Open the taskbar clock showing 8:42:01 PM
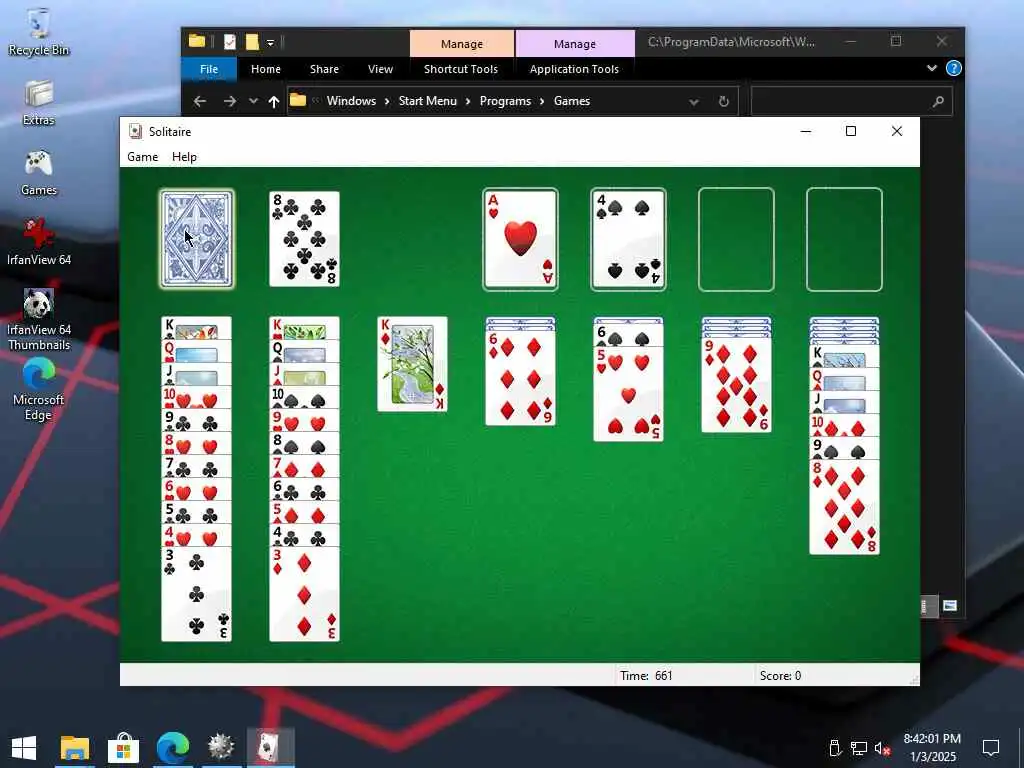1024x768 pixels. tap(932, 748)
